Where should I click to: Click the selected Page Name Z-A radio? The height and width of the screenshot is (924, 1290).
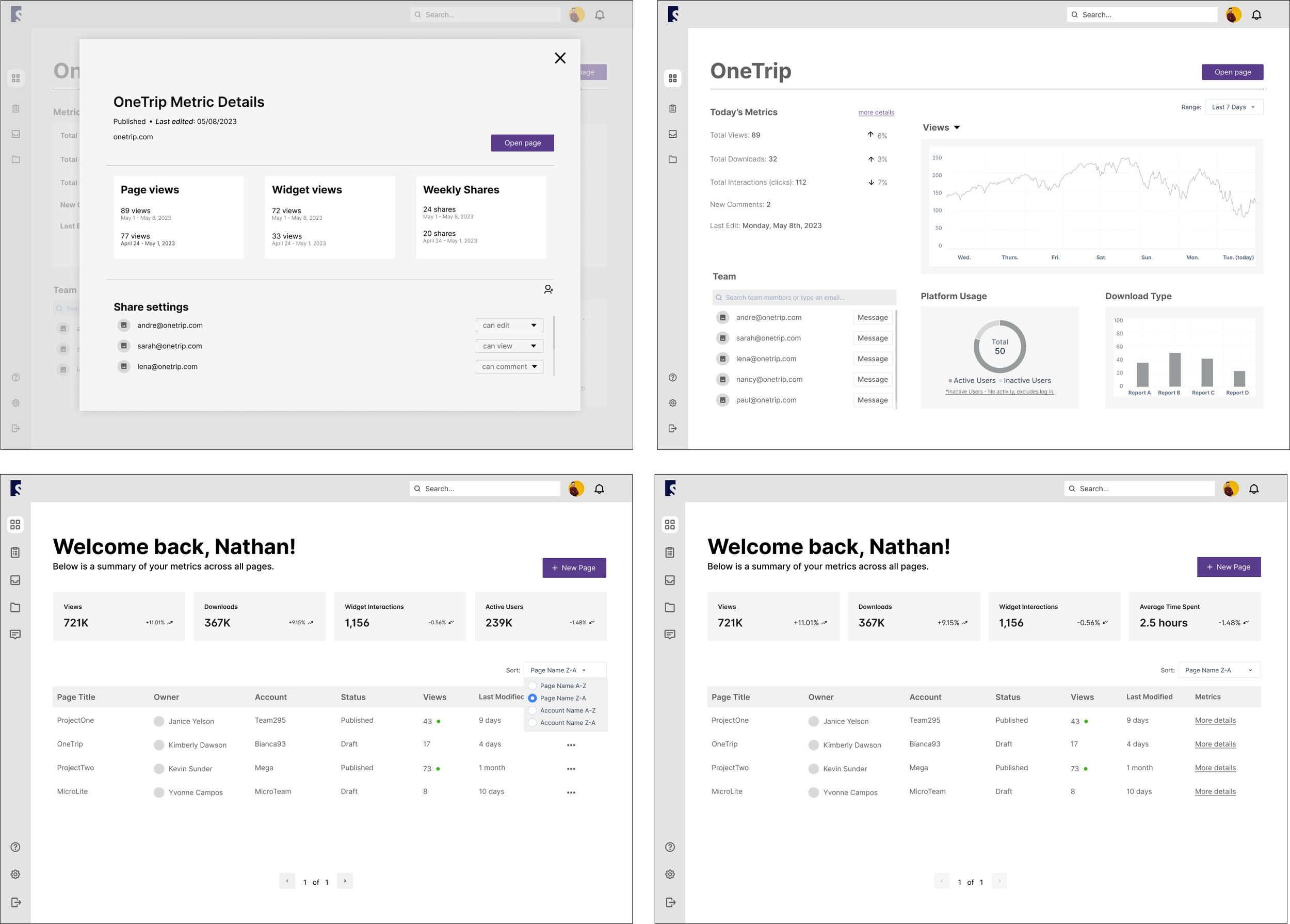pyautogui.click(x=533, y=698)
